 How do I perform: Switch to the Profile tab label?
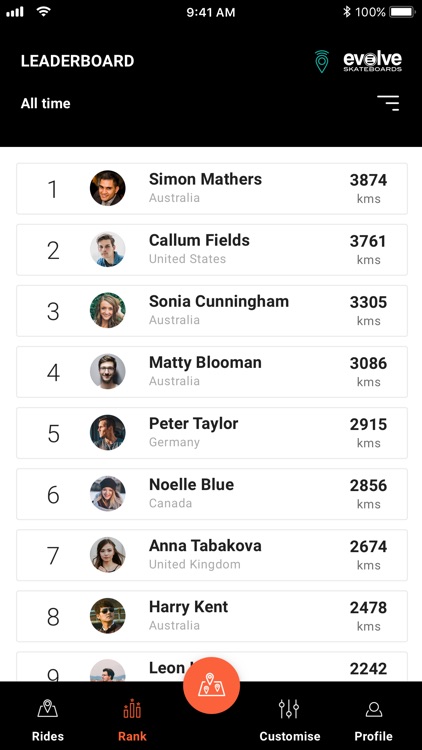(x=373, y=736)
